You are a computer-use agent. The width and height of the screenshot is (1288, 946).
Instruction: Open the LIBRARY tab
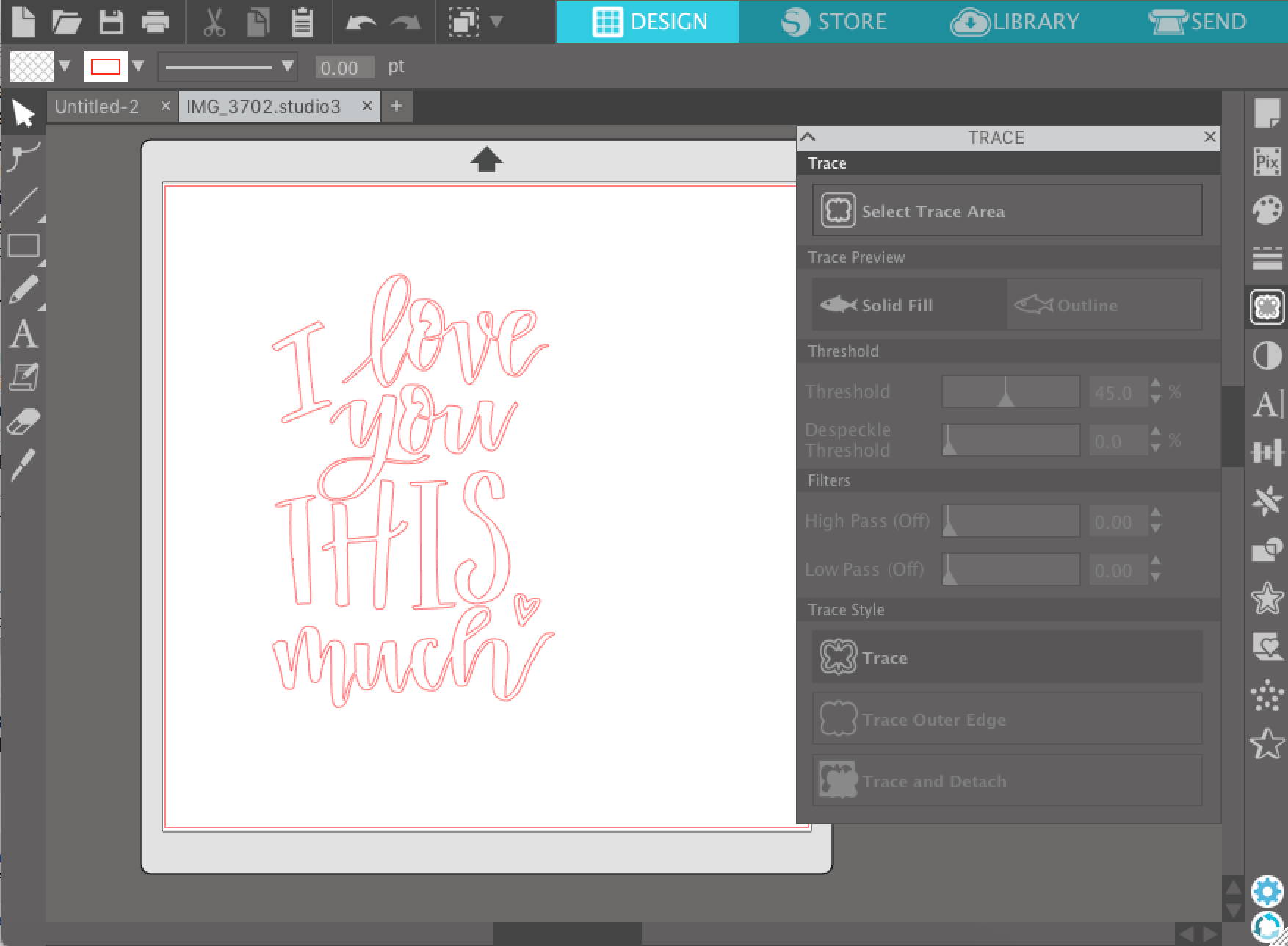pos(1014,21)
